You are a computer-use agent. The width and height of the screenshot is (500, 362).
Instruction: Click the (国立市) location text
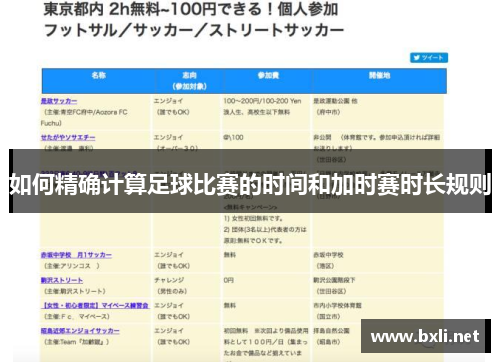[328, 316]
